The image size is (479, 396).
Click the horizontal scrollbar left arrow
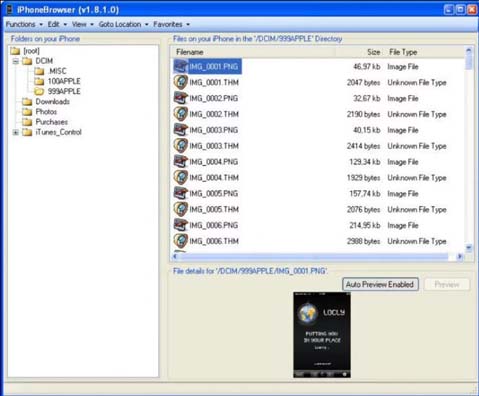pyautogui.click(x=175, y=256)
